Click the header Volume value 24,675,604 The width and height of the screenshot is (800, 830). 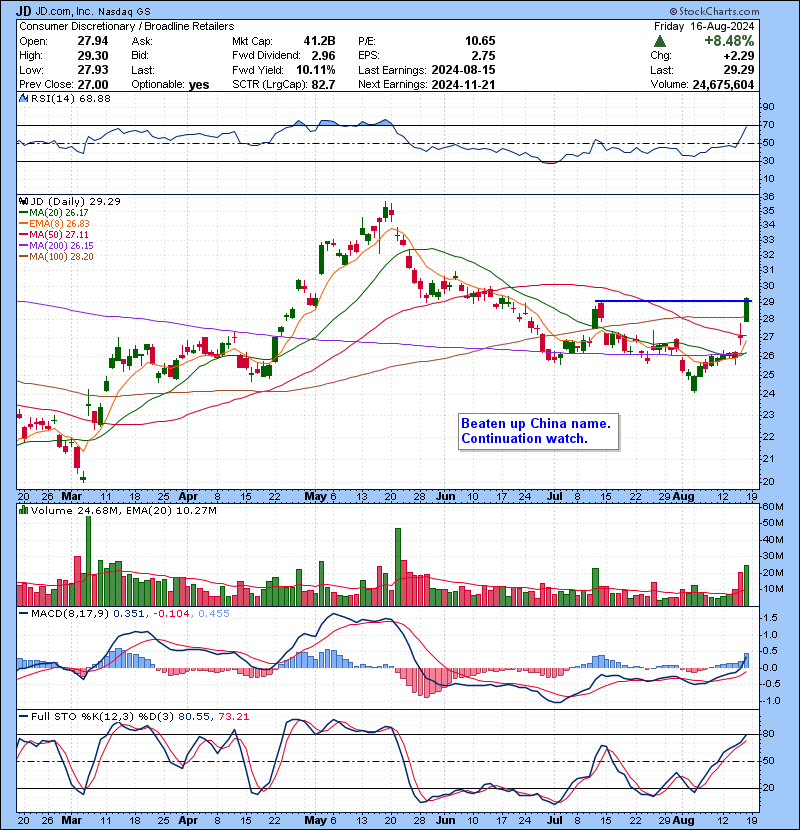(723, 85)
